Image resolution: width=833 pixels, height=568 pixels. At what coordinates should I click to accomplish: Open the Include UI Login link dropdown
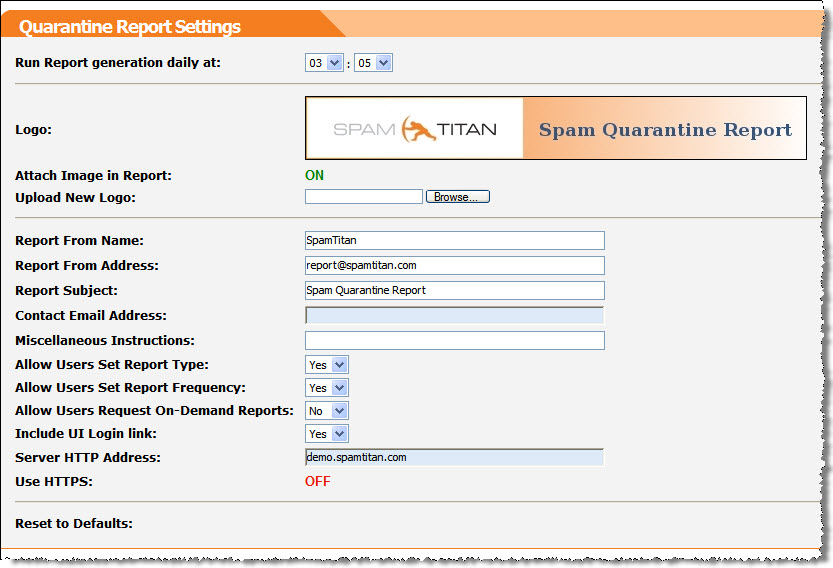point(326,433)
